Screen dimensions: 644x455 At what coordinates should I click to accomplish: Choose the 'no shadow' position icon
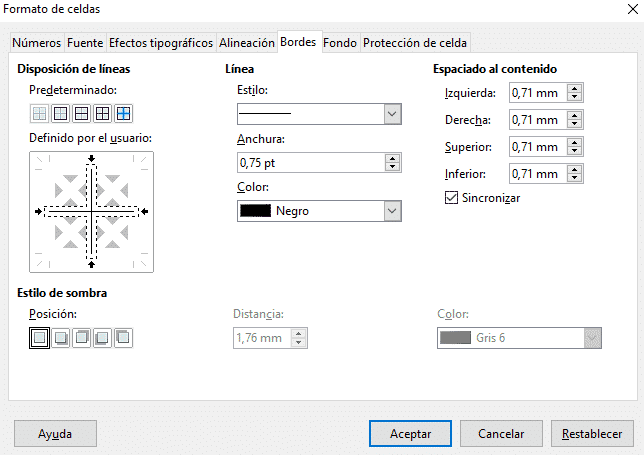click(x=39, y=338)
